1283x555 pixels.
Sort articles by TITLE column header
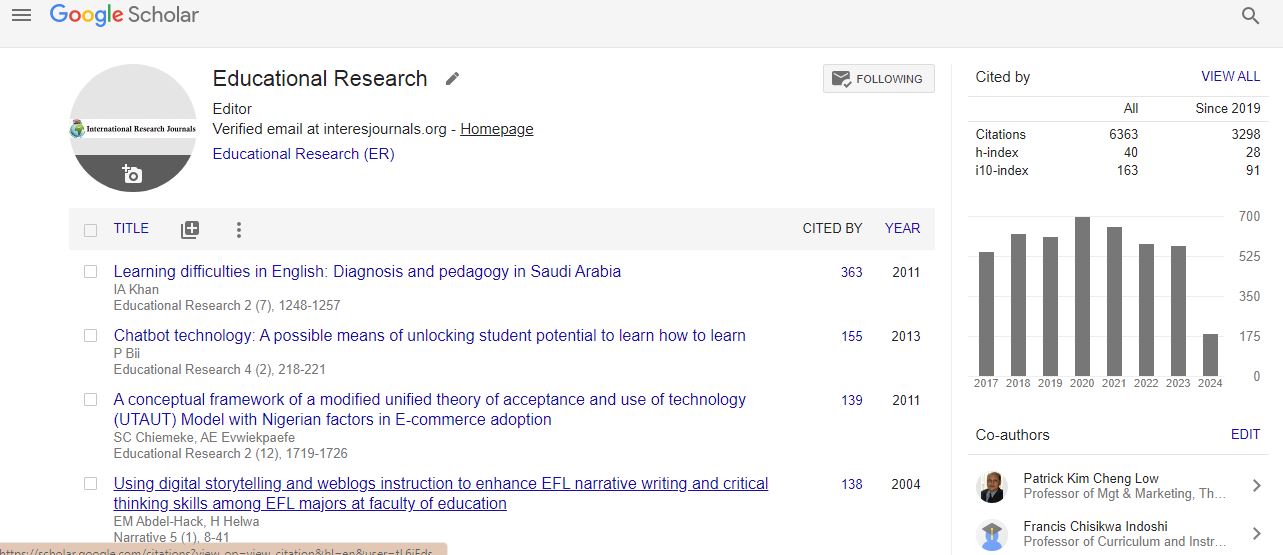(131, 228)
